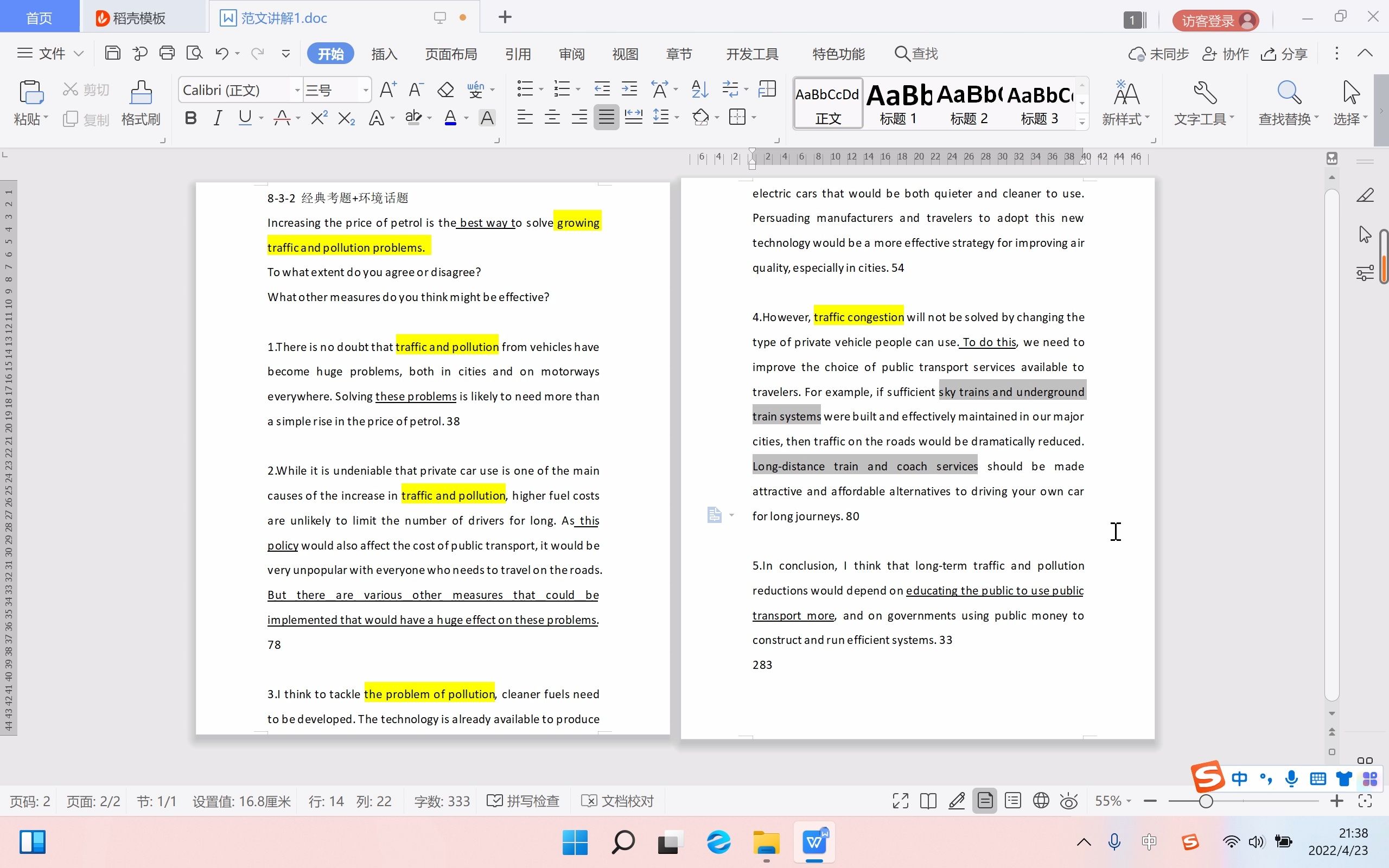Click the vertical document scrollbar

tap(1332, 450)
